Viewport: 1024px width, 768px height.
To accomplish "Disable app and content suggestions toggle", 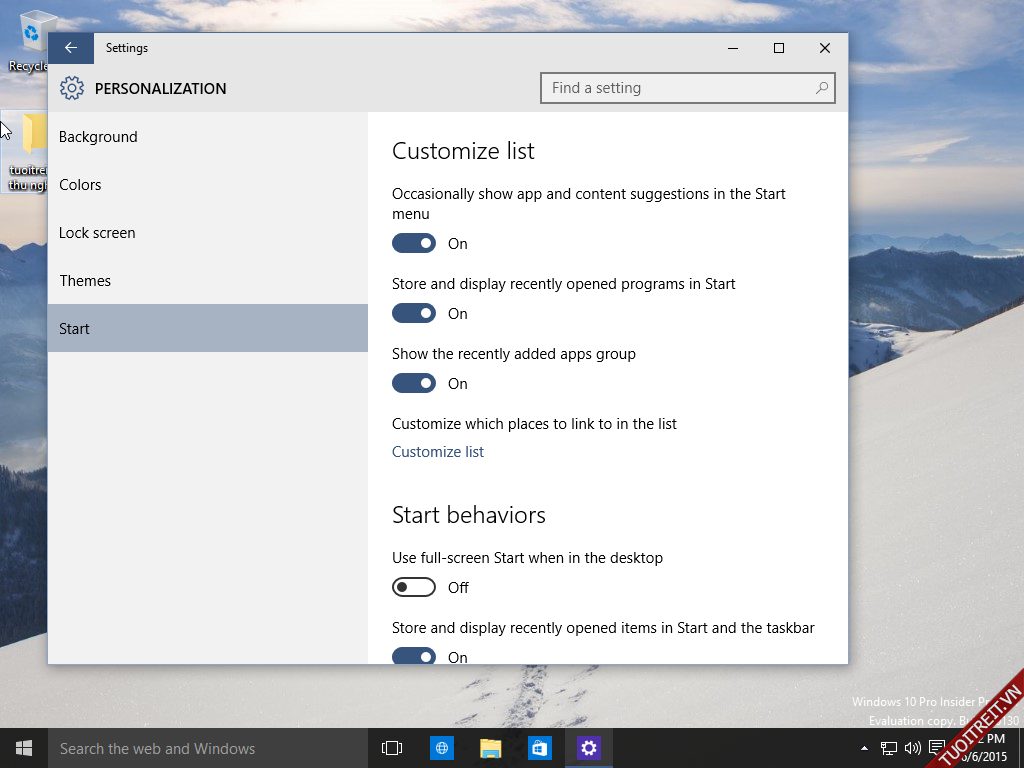I will [x=414, y=243].
